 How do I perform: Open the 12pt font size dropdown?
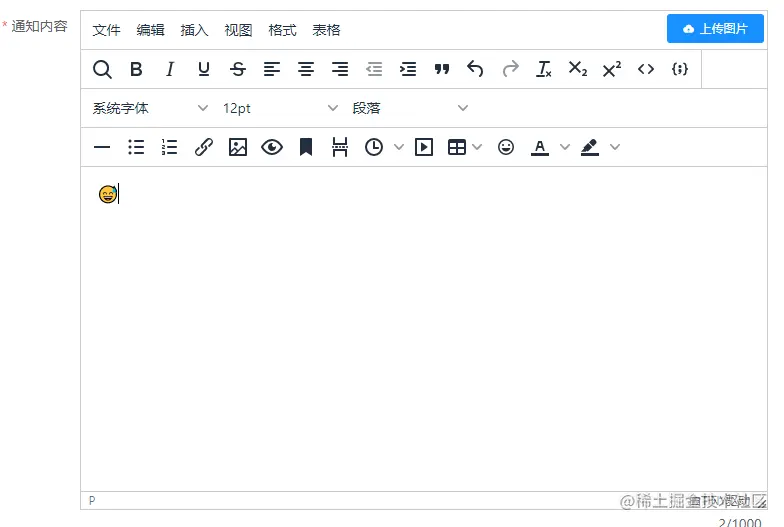pyautogui.click(x=280, y=108)
